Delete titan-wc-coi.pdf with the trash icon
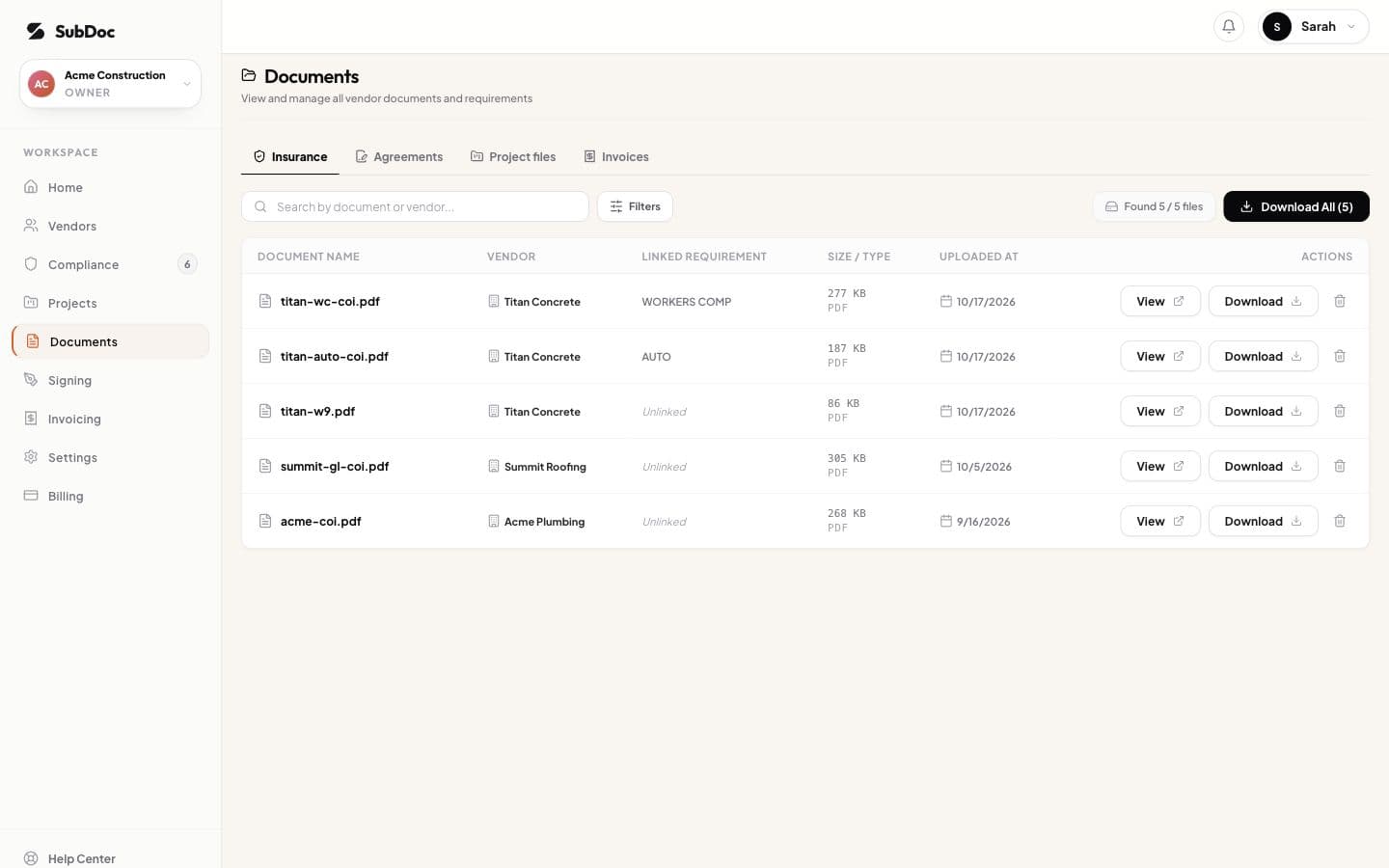 [x=1340, y=301]
